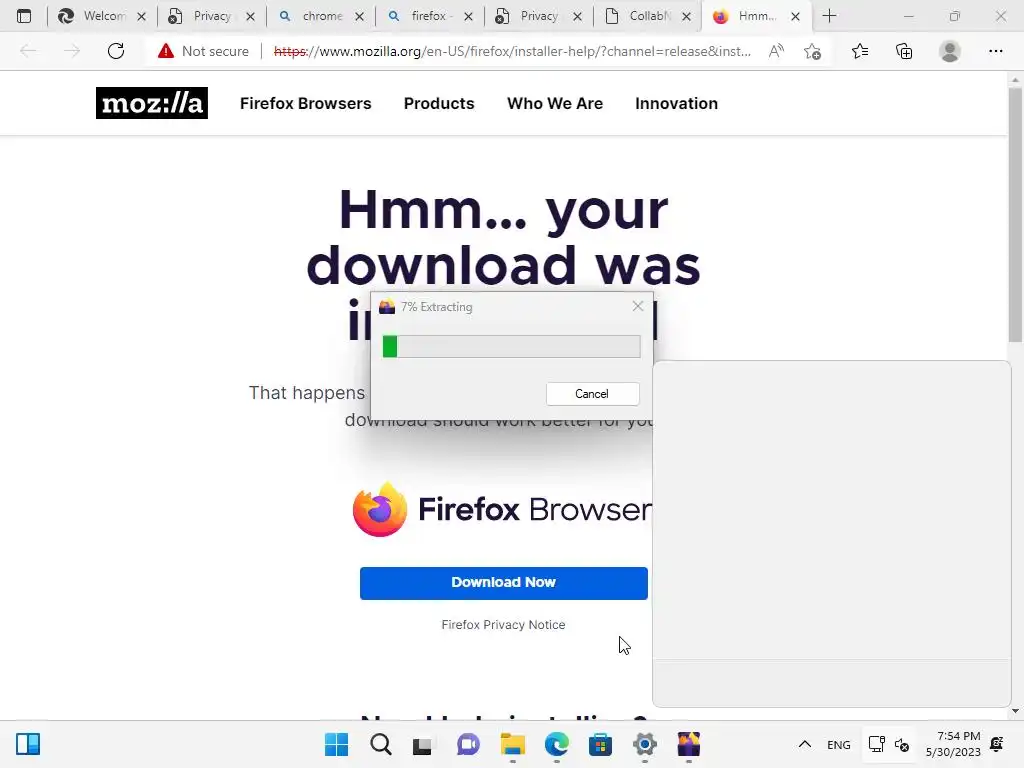This screenshot has height=768, width=1024.
Task: Open the notification center icon
Action: pos(997,744)
